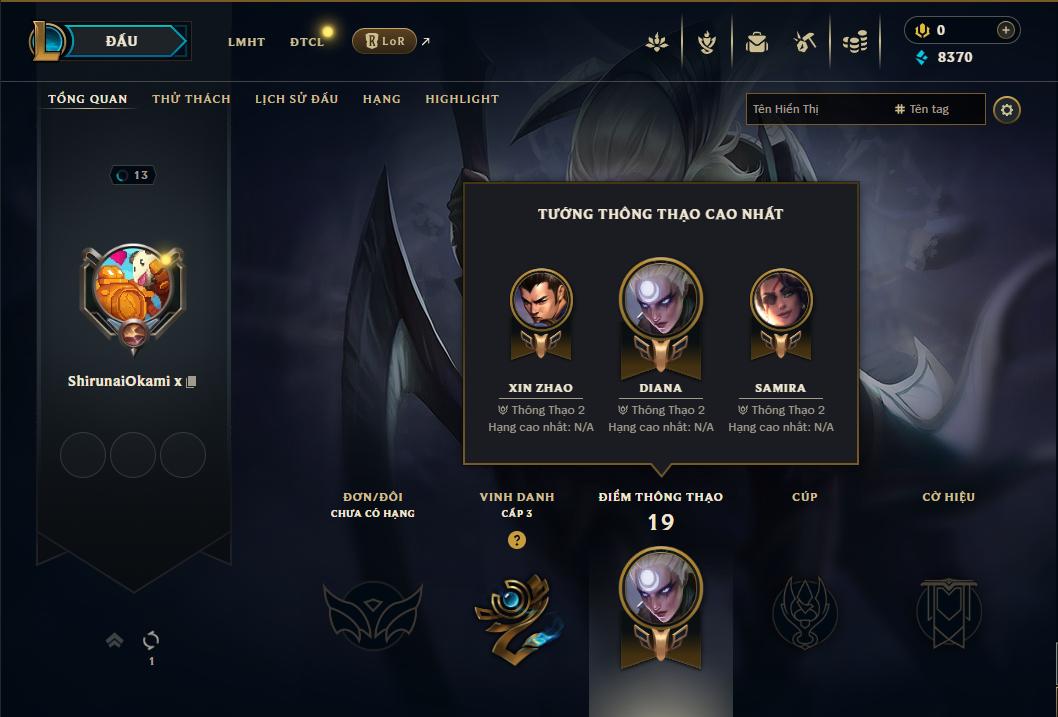Open profile settings gear icon
Screen dimensions: 1058x717
coord(1007,110)
